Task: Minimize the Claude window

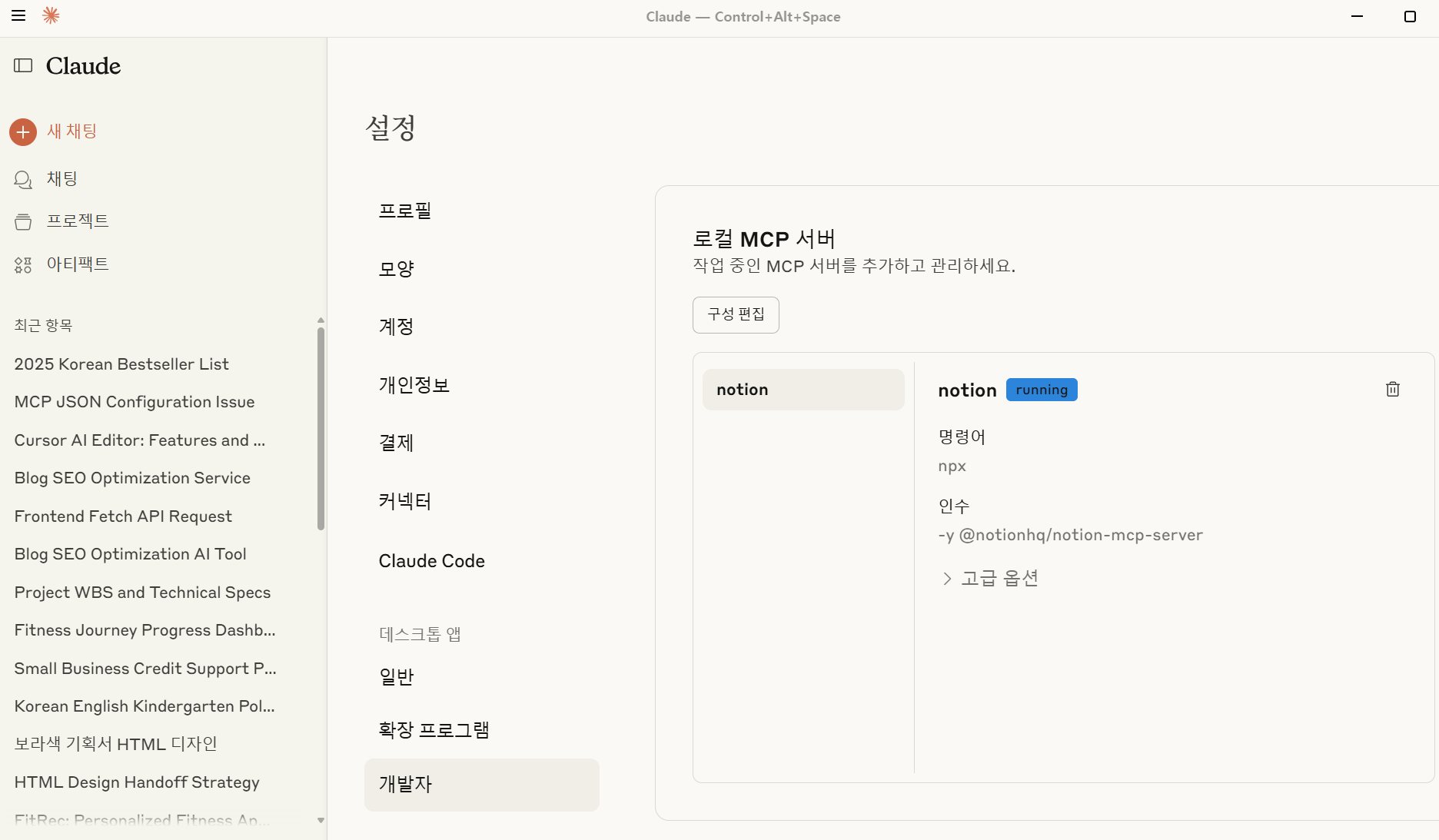Action: [x=1358, y=16]
